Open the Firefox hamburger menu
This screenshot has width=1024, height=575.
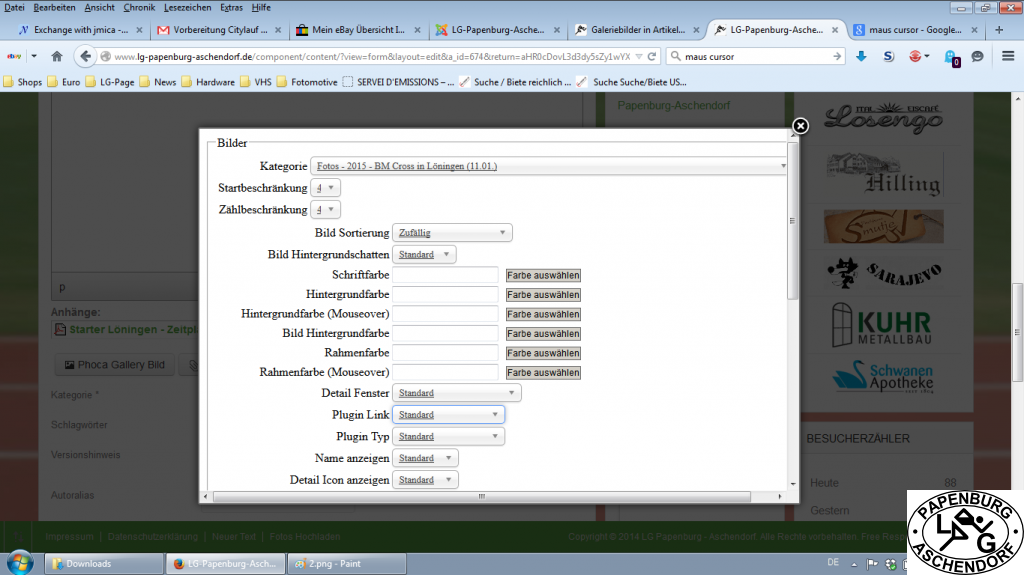pos(1007,57)
